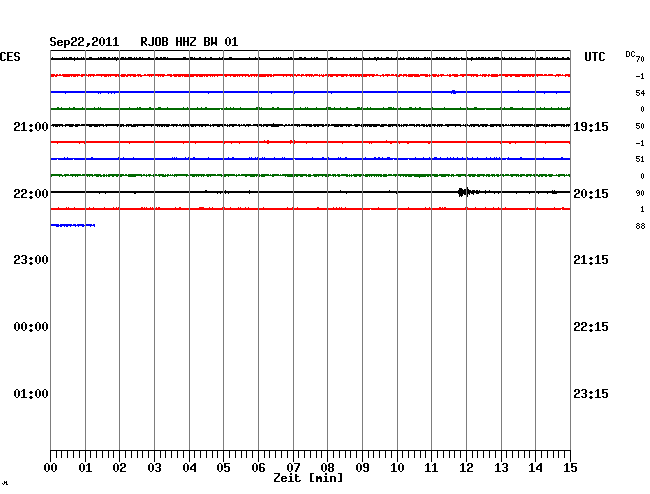Click the seismic event burst on the 22:00 trace
650x494 pixels.
pyautogui.click(x=465, y=192)
